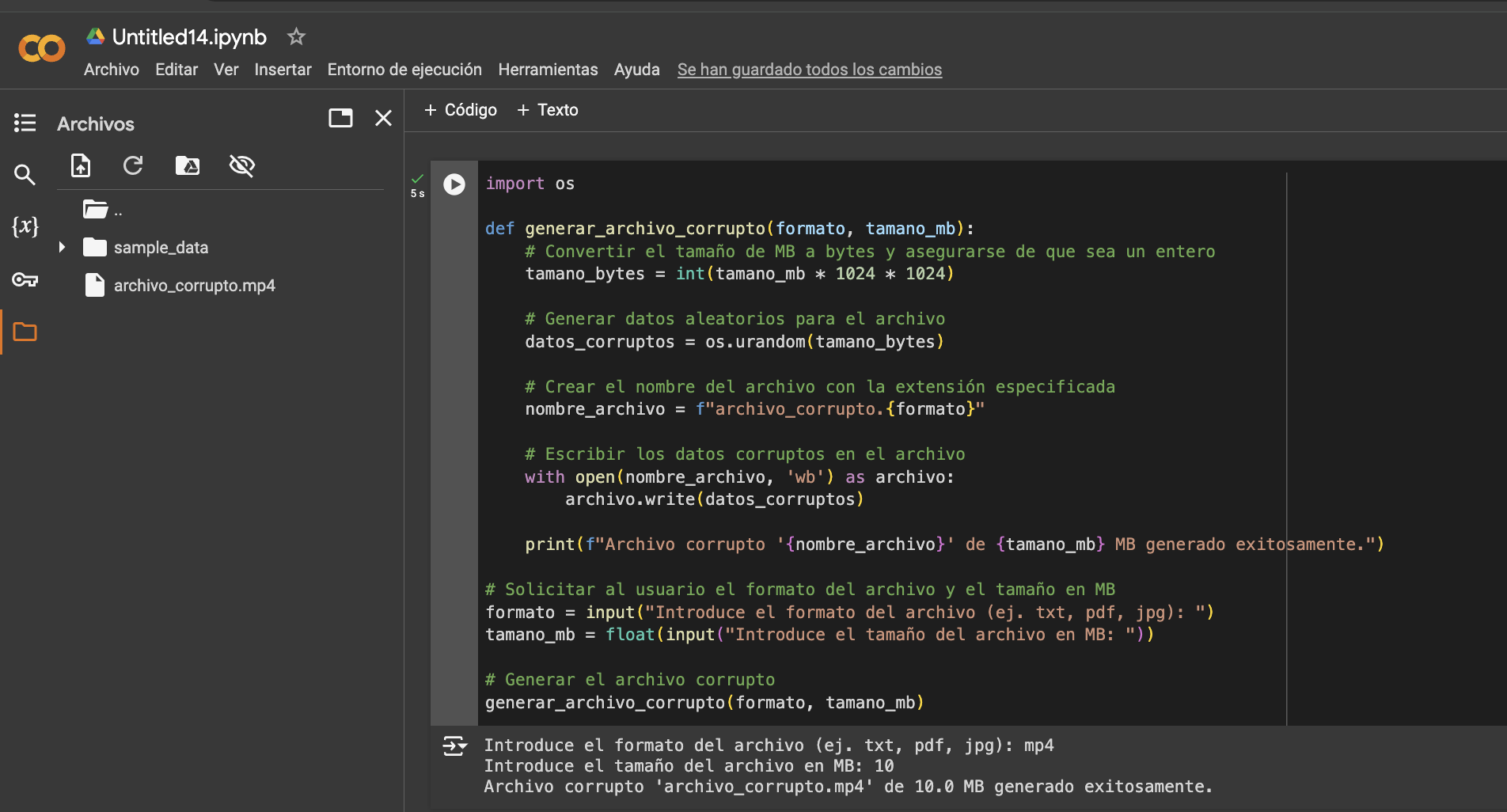The image size is (1507, 812).
Task: Open the Herramientas menu
Action: [x=548, y=70]
